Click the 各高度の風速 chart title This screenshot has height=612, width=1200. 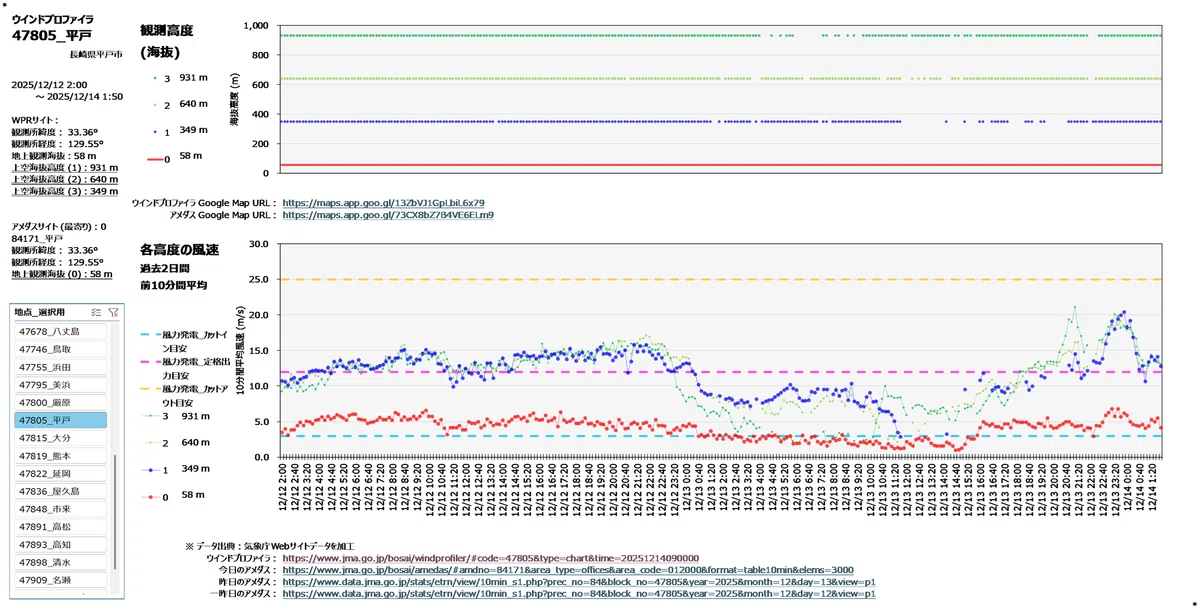tap(179, 248)
